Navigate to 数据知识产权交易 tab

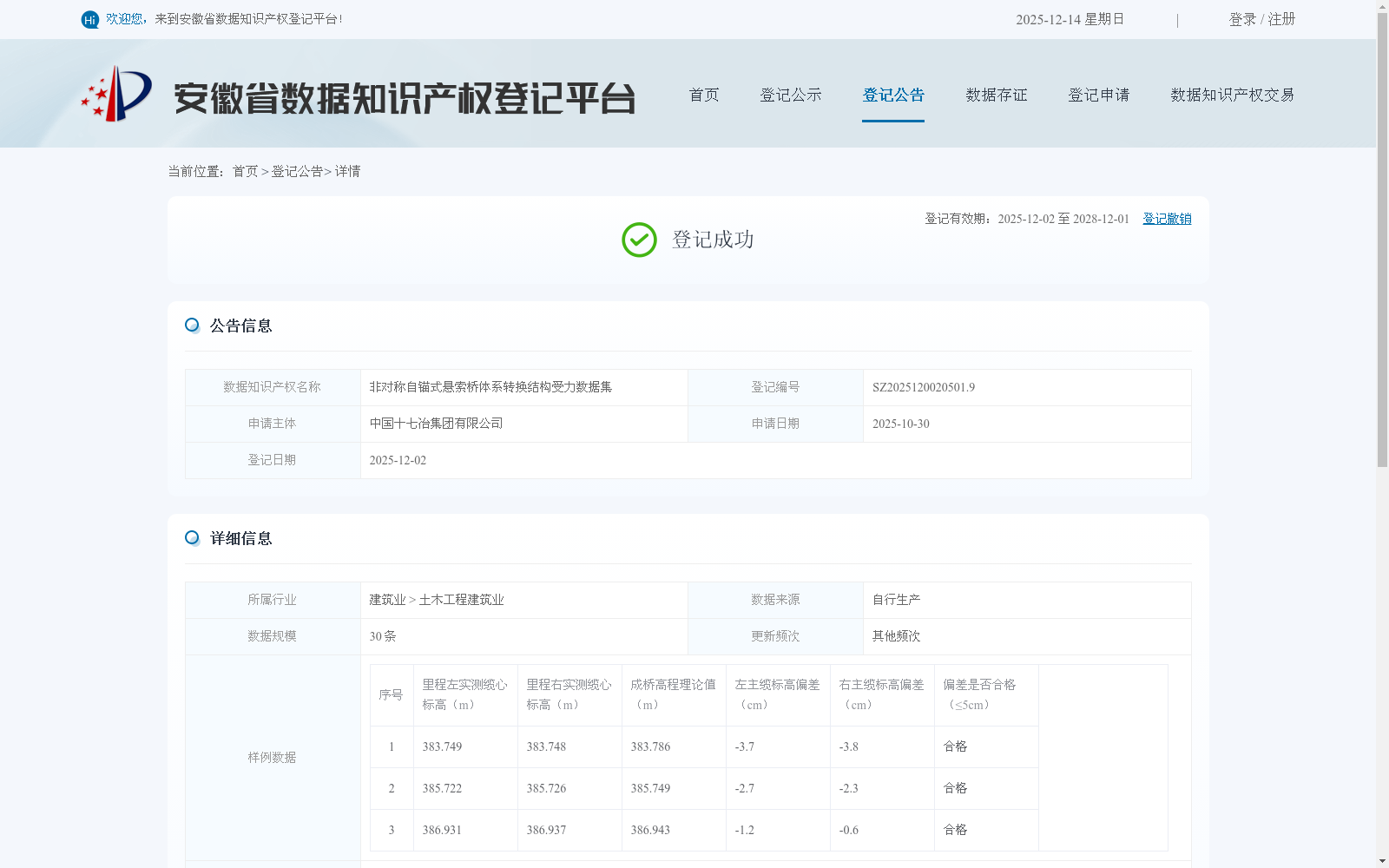pos(1233,95)
